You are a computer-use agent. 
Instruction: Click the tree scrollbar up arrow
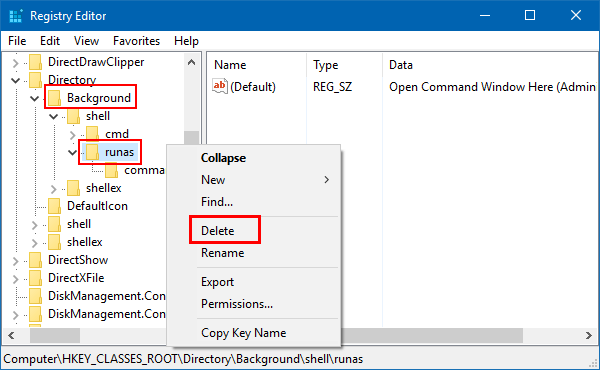[191, 62]
